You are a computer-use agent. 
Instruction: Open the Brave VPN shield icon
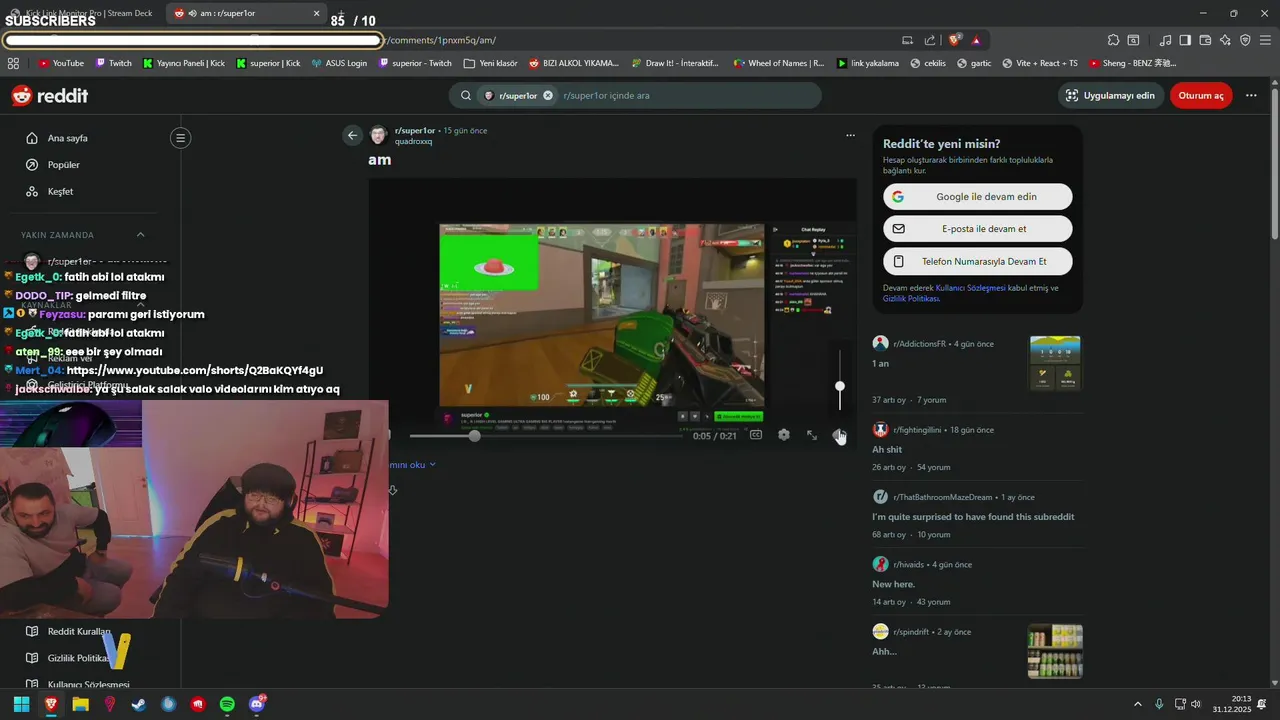(x=1245, y=40)
